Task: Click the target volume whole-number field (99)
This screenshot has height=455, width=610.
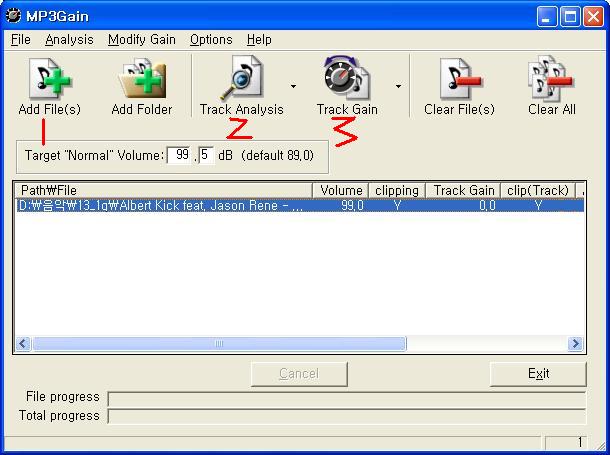Action: (179, 155)
